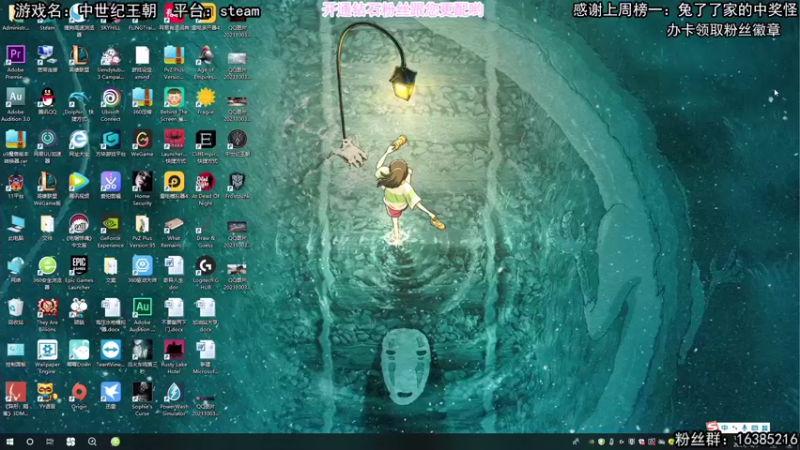800x450 pixels.
Task: Open 嘟嘟Dodin shortcut
Action: tap(79, 351)
